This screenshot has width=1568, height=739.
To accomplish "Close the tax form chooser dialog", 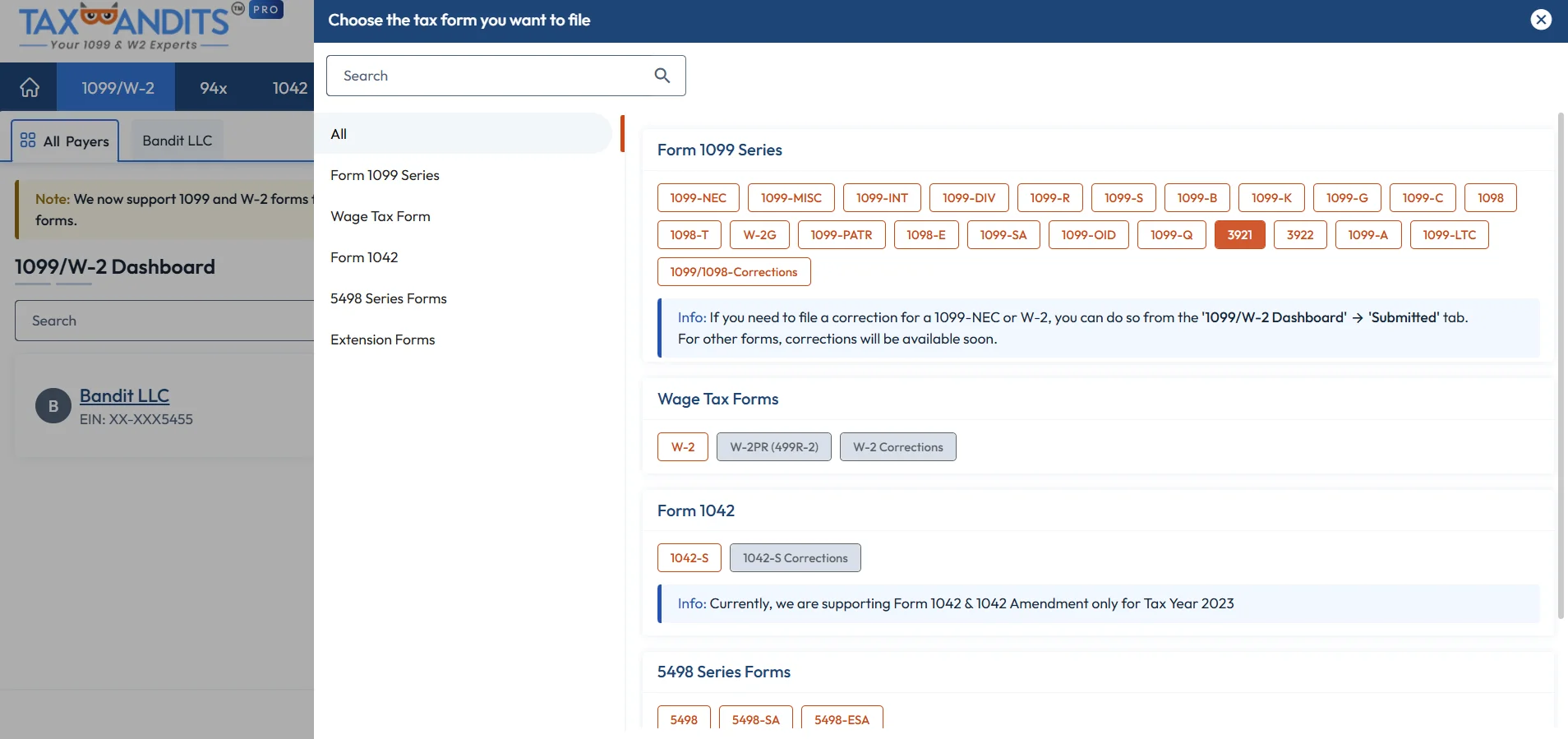I will (x=1541, y=20).
